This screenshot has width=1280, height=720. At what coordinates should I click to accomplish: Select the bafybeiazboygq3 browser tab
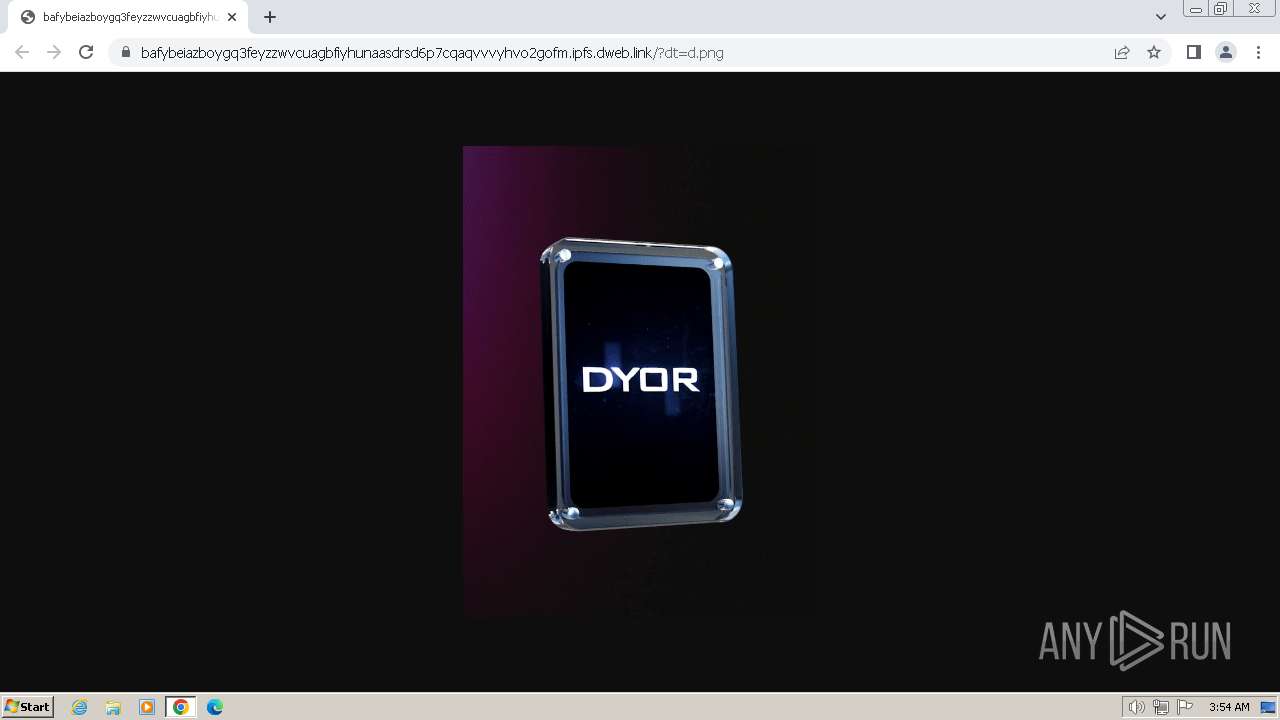pos(128,17)
